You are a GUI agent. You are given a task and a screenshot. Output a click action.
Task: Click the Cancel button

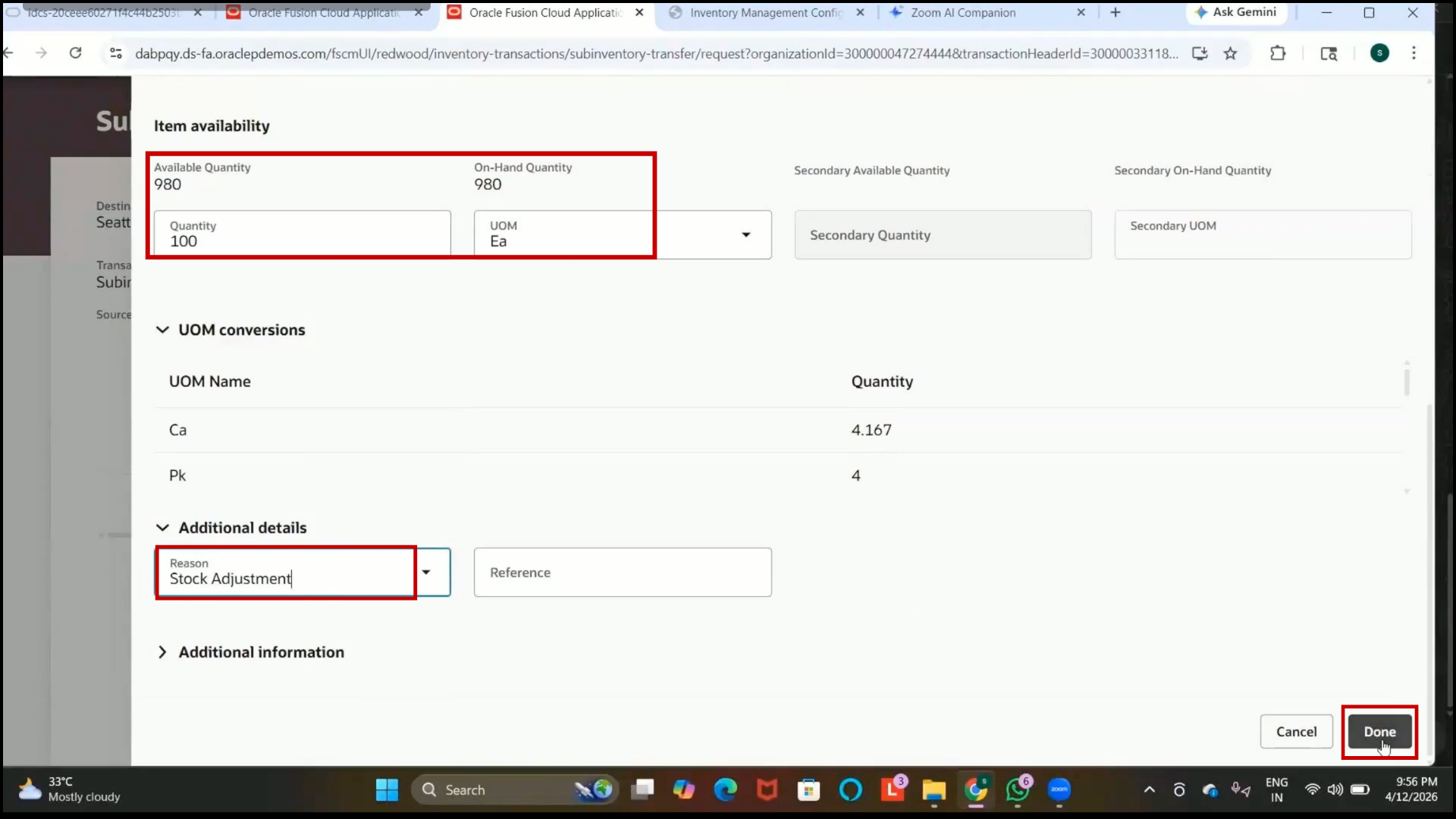(1296, 732)
